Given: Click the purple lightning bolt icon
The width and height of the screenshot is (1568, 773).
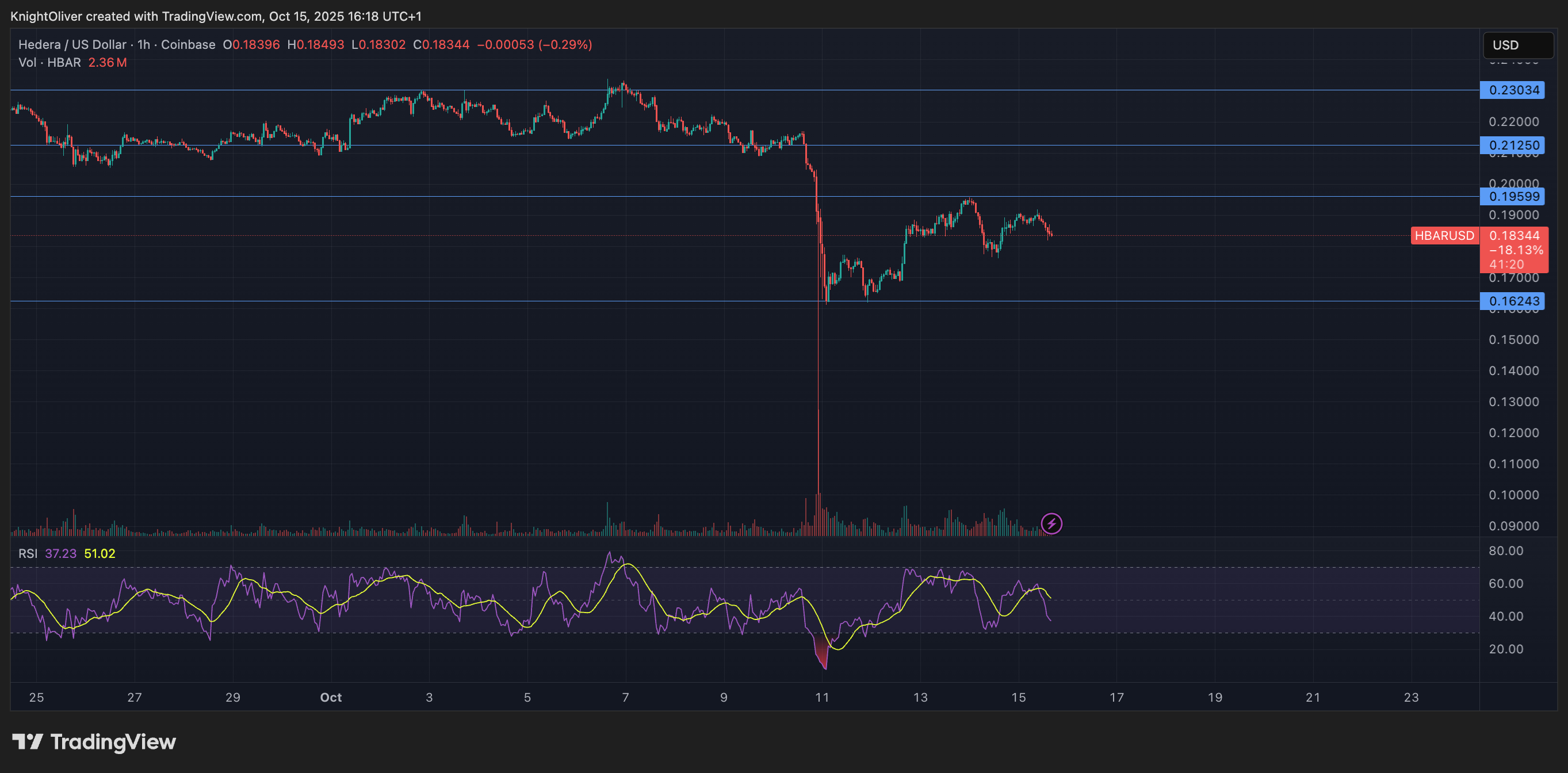Looking at the screenshot, I should 1051,523.
